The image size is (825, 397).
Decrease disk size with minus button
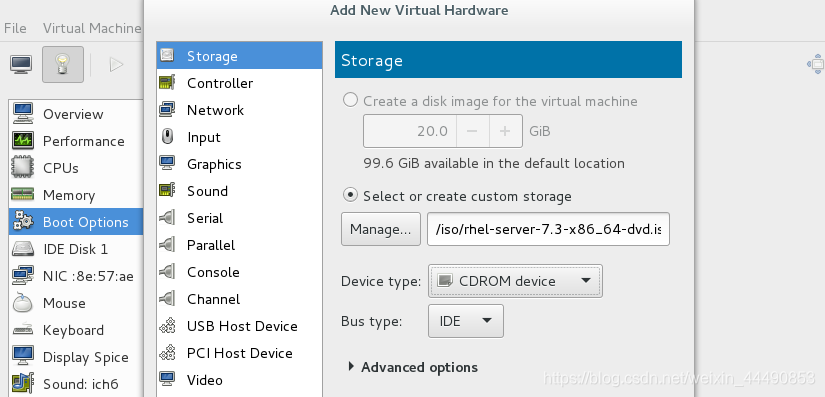pyautogui.click(x=472, y=131)
